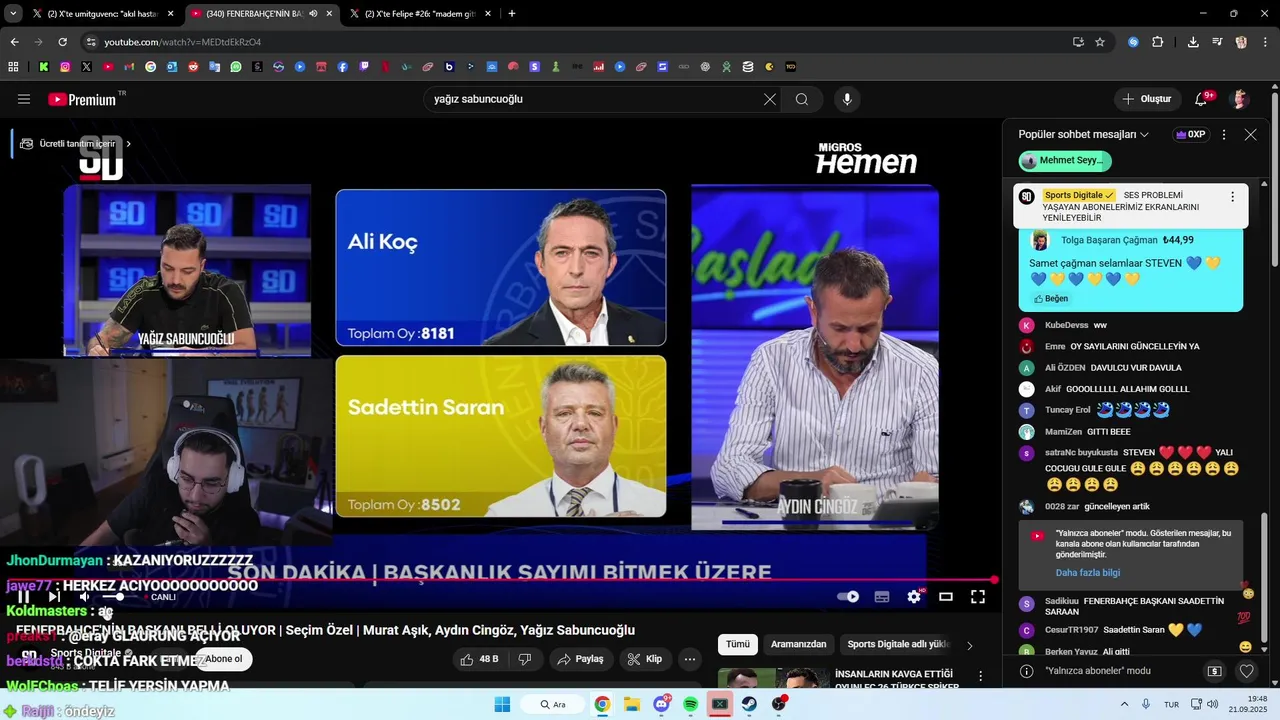Skip to the next video
Image resolution: width=1280 pixels, height=720 pixels.
point(54,597)
